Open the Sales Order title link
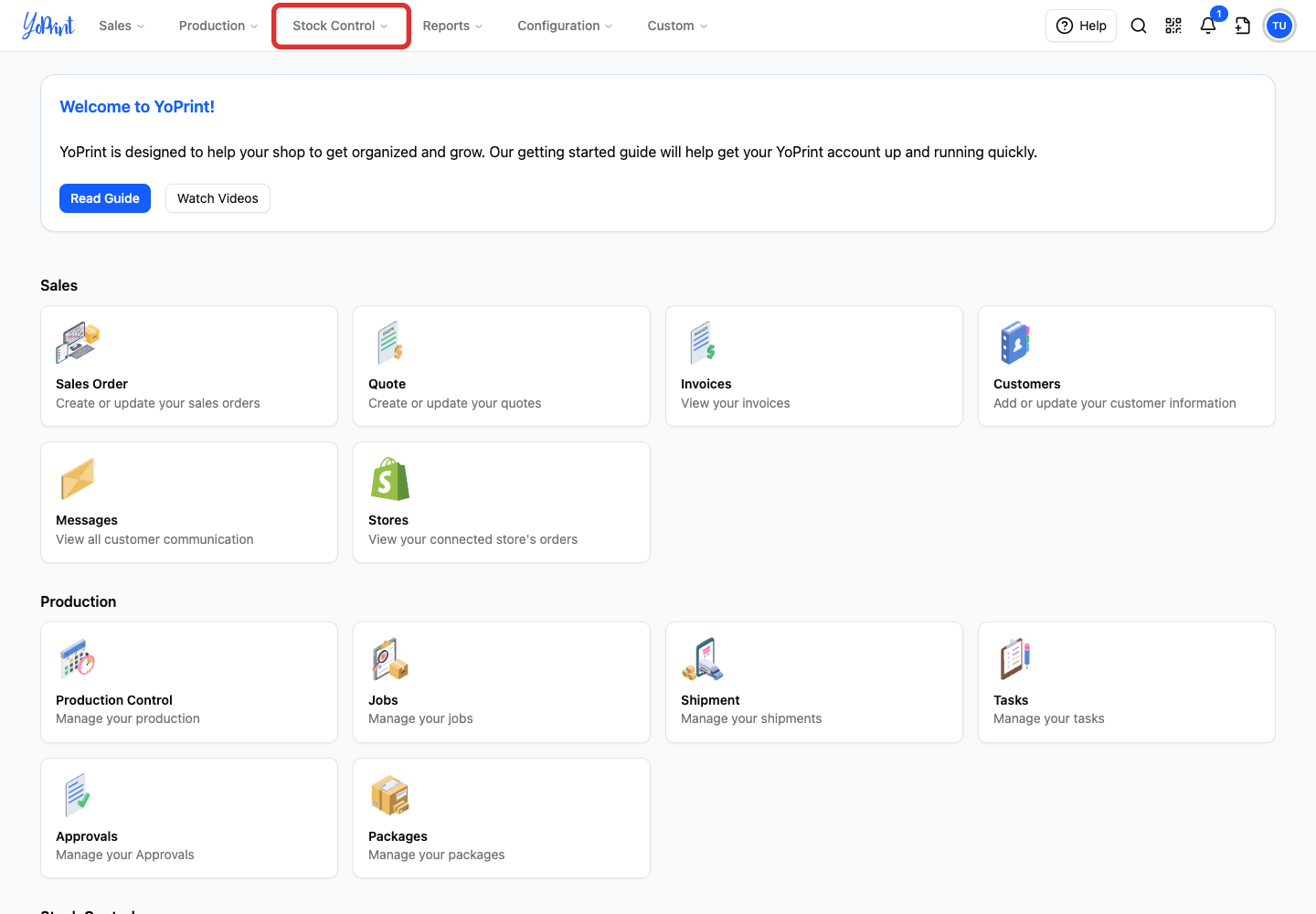This screenshot has width=1316, height=914. pyautogui.click(x=91, y=384)
